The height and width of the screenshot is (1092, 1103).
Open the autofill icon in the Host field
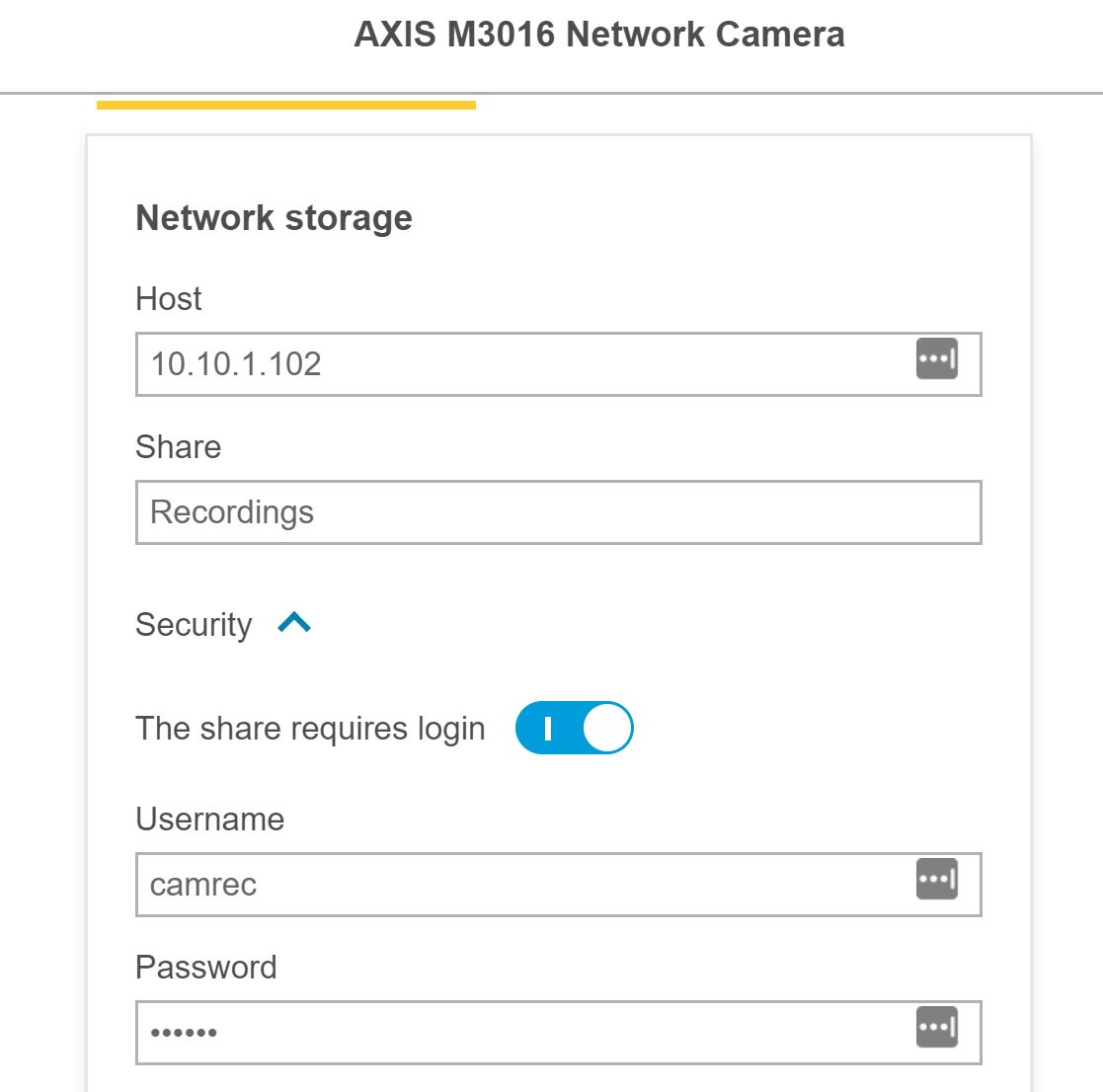pyautogui.click(x=936, y=358)
